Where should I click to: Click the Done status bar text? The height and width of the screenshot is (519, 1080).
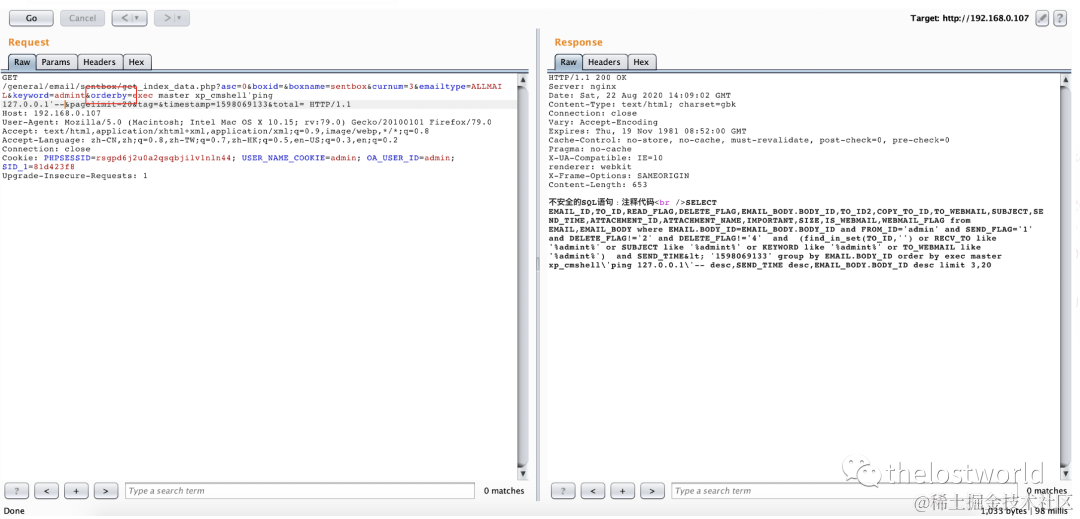[x=14, y=511]
